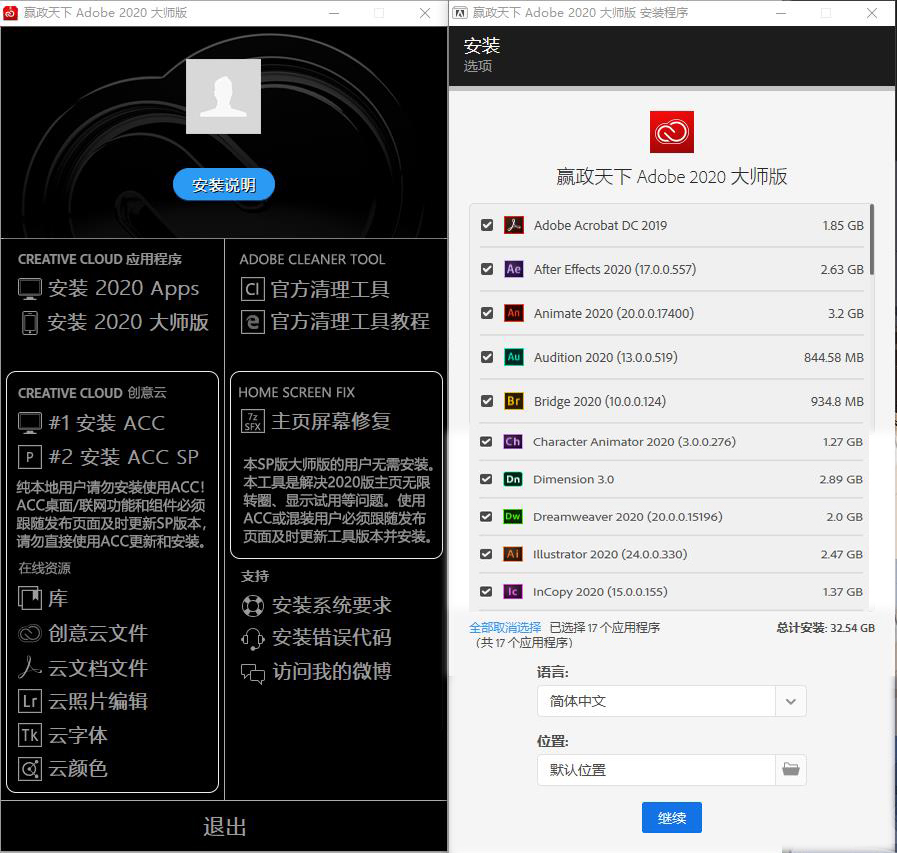
Task: Click the 继续 continue button
Action: click(x=672, y=818)
